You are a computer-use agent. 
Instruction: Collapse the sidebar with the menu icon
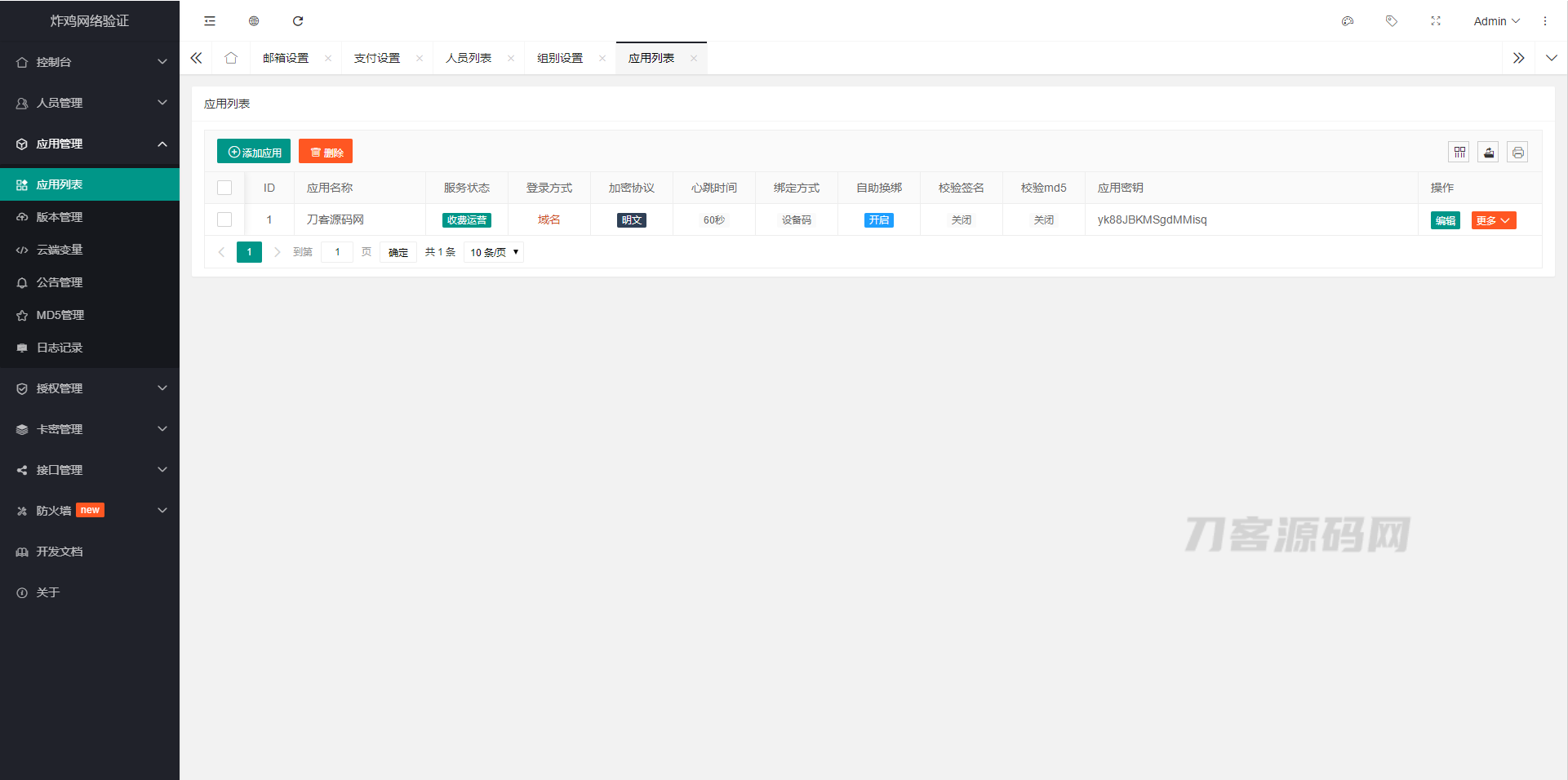click(210, 21)
